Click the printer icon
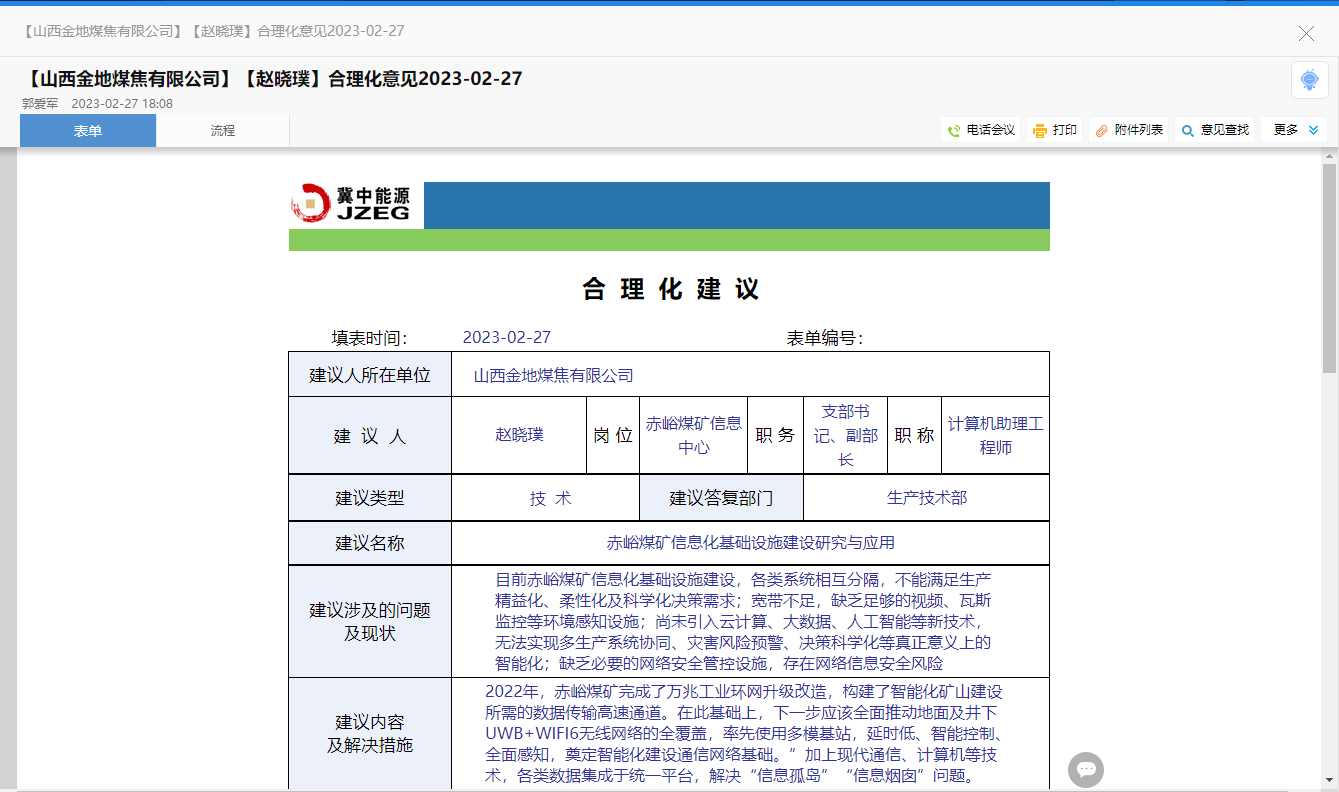This screenshot has width=1339, height=792. 1040,131
